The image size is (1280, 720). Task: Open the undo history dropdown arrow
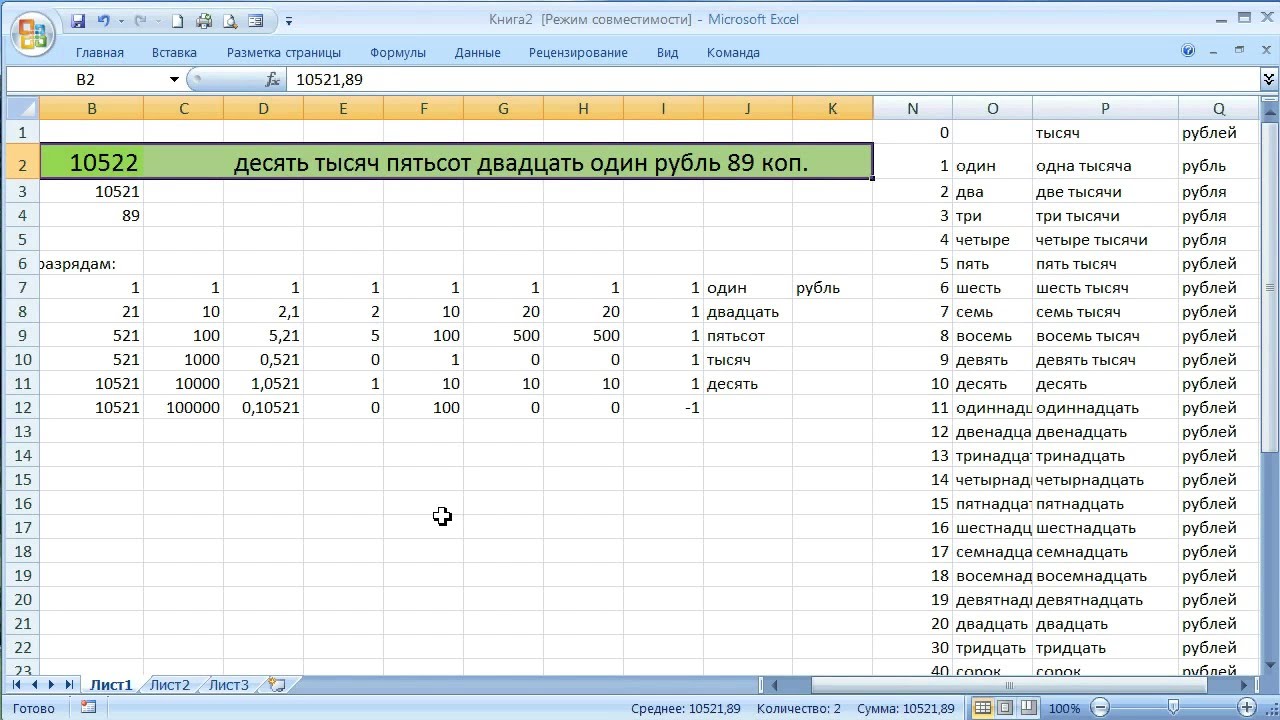click(121, 20)
